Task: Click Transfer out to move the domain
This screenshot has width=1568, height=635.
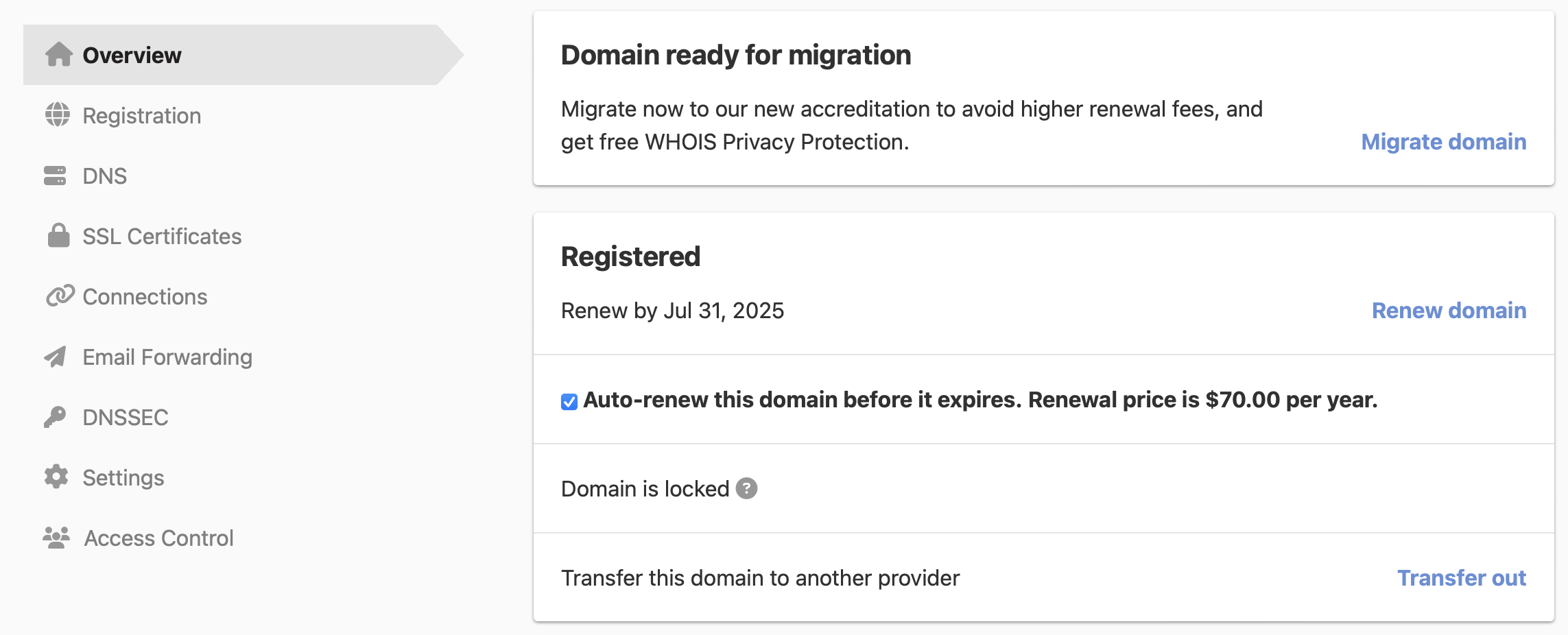Action: [1462, 577]
